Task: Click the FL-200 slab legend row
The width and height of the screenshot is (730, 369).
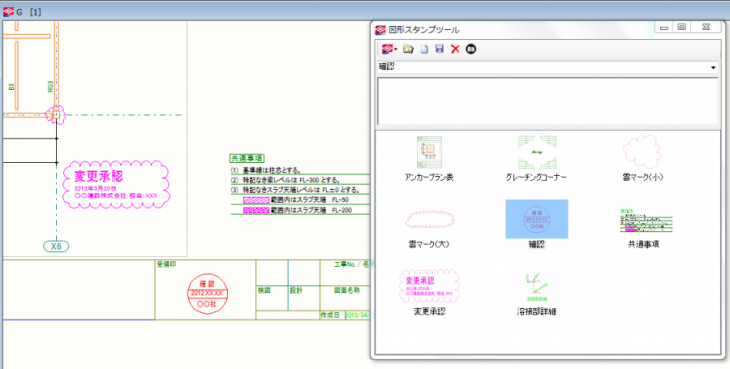Action: (x=297, y=210)
